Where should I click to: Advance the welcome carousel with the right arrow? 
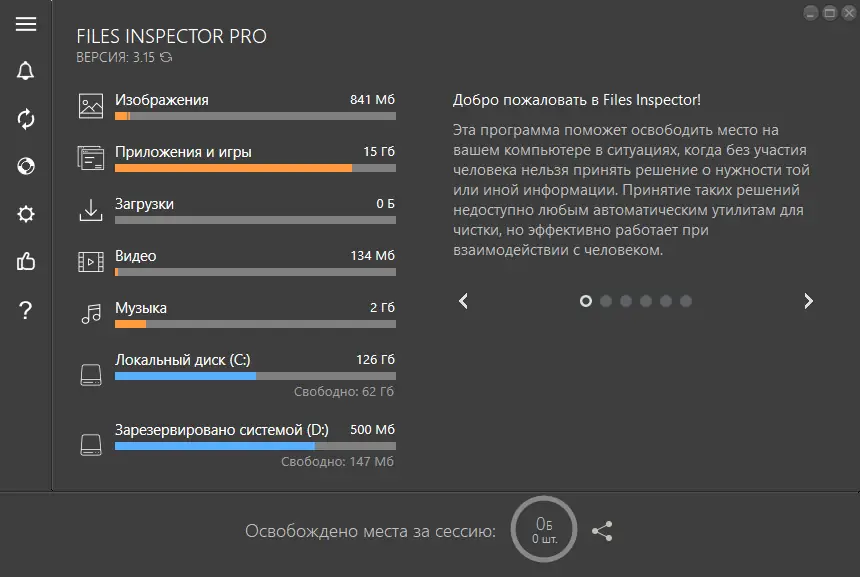(809, 300)
